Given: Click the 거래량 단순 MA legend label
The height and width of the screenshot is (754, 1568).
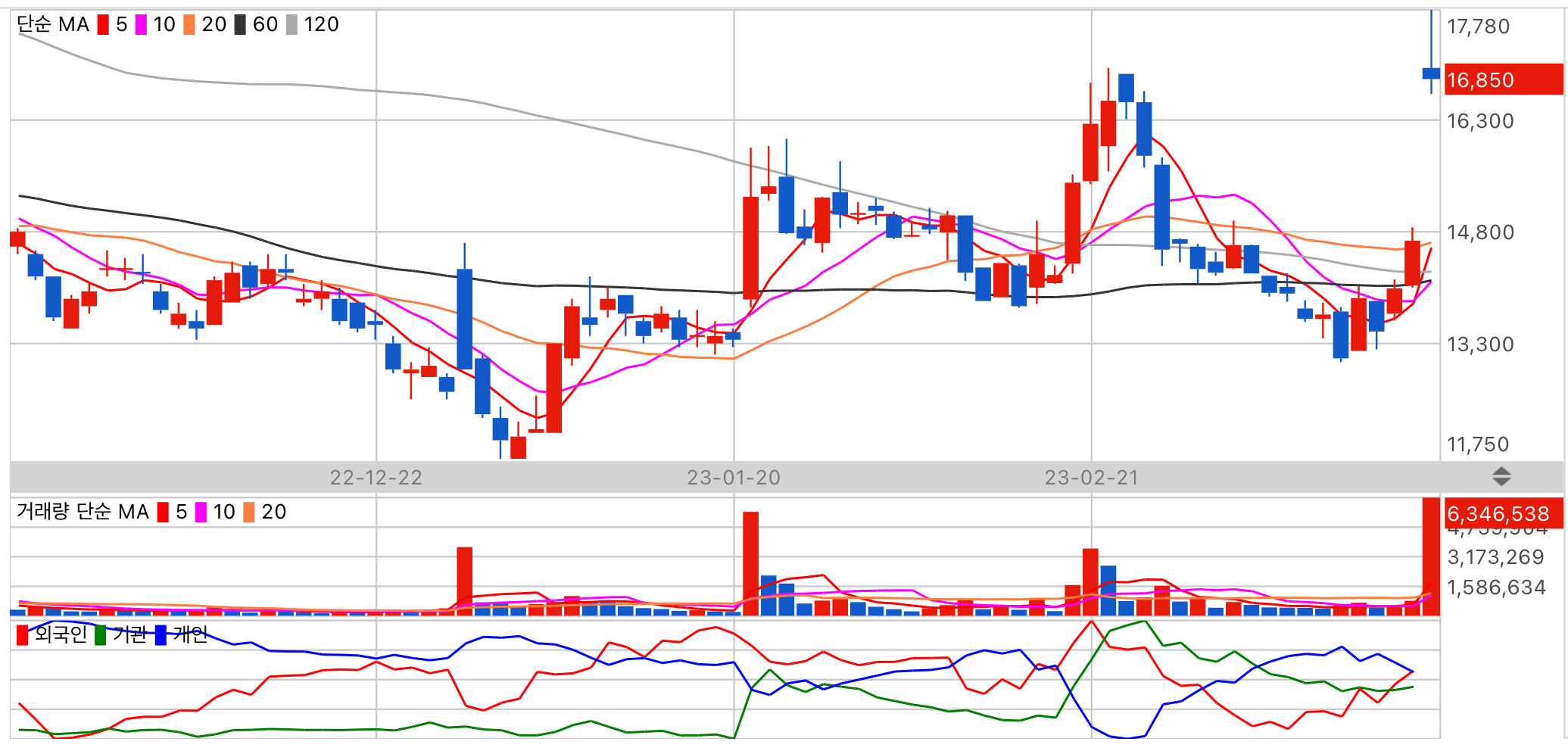Looking at the screenshot, I should [x=83, y=513].
